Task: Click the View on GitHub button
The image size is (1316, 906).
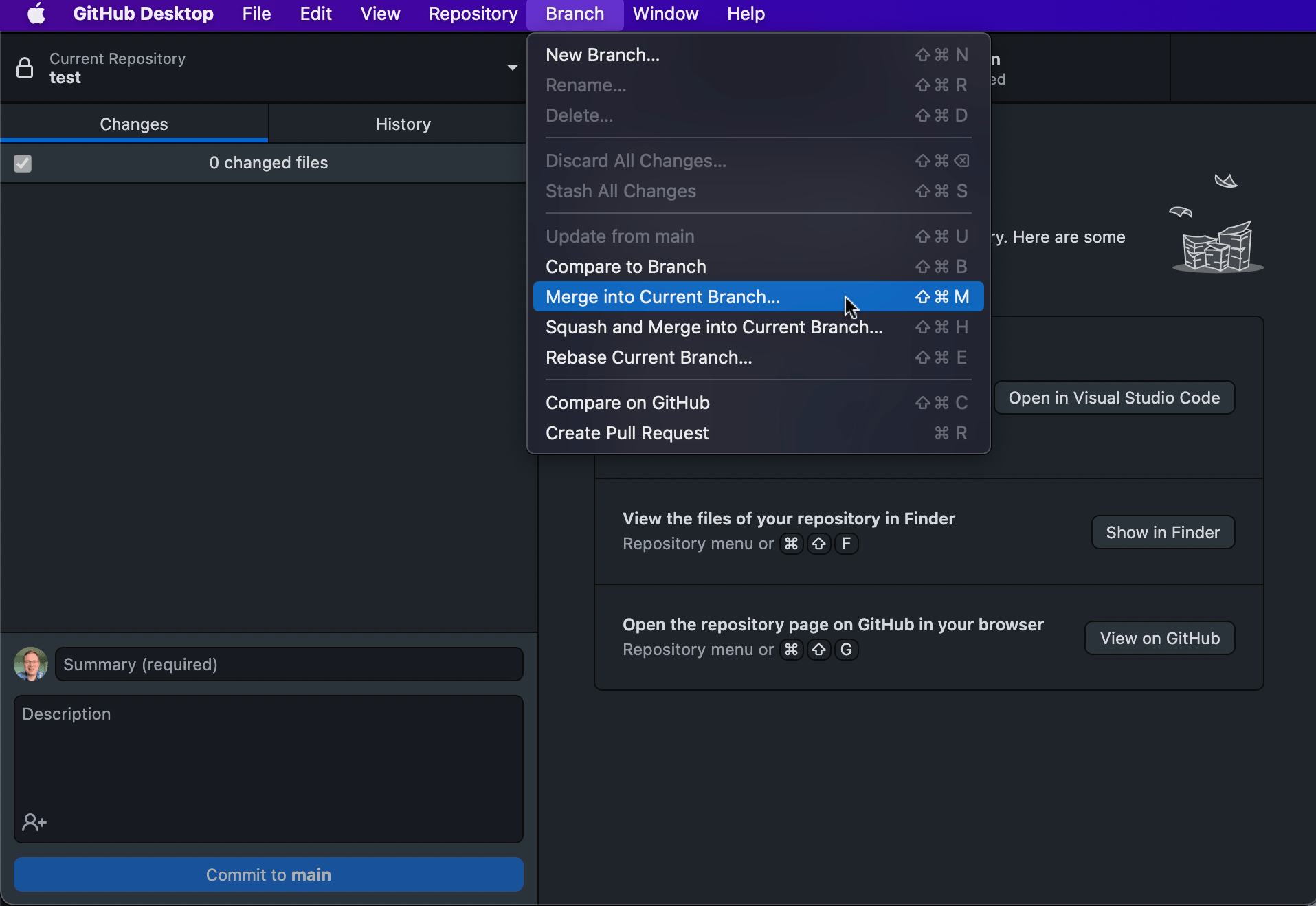Action: tap(1159, 637)
